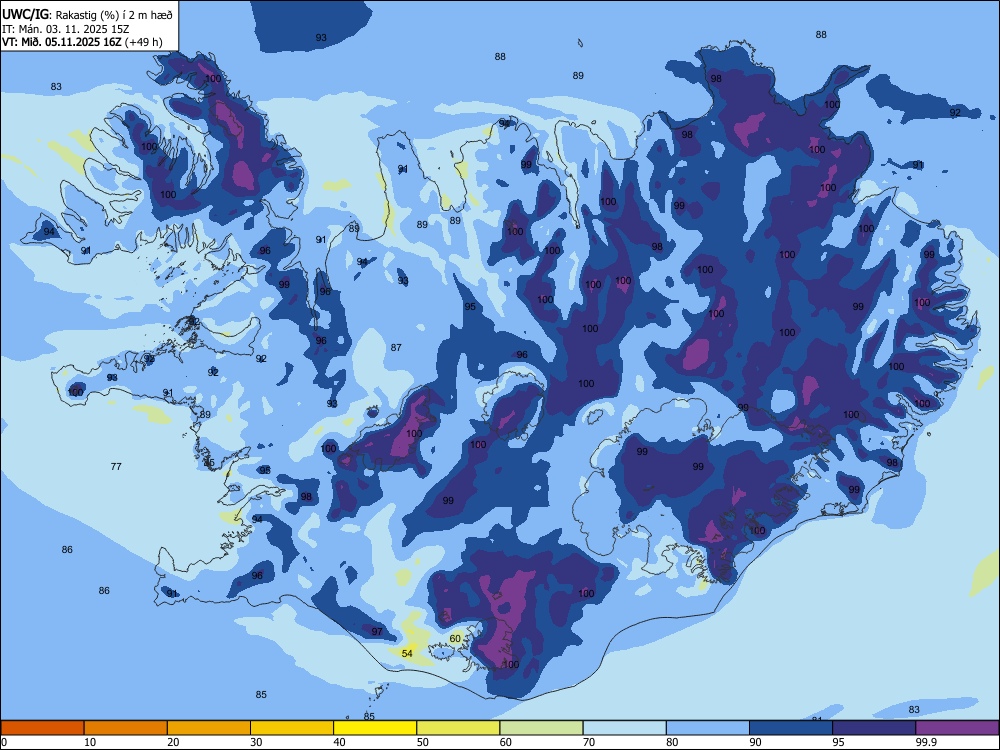Click the legend tick label 40
Image resolution: width=1000 pixels, height=750 pixels.
pyautogui.click(x=339, y=742)
